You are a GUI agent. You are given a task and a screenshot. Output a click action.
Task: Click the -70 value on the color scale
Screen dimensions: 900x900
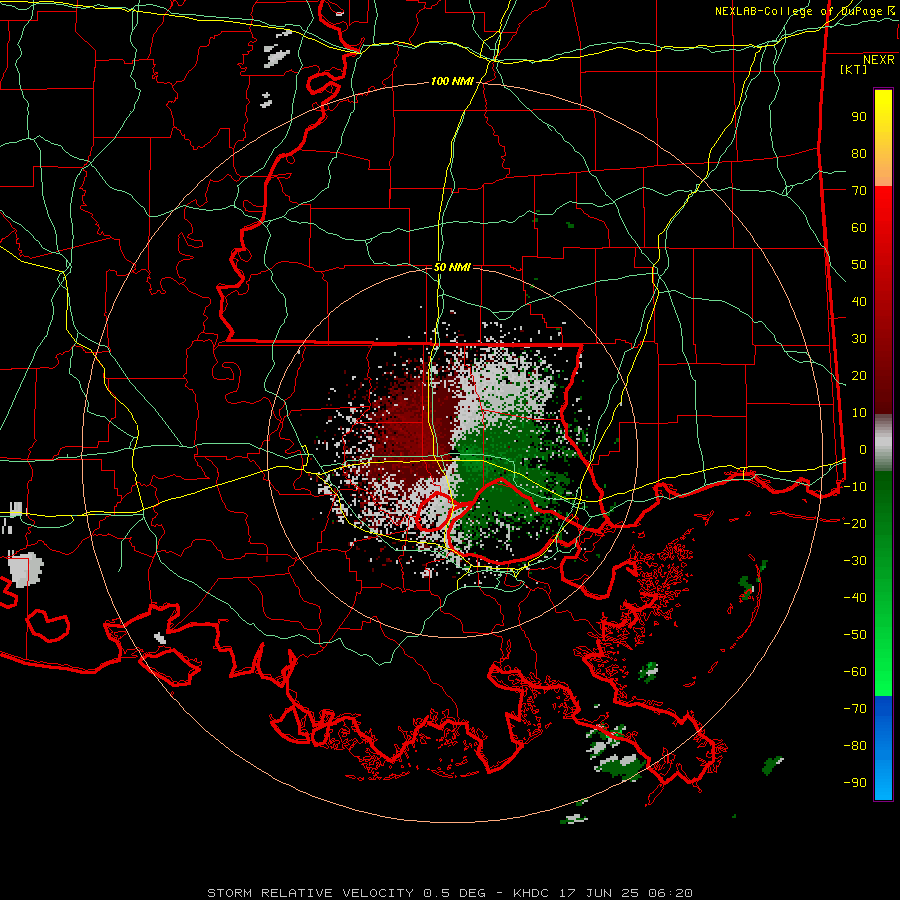tap(855, 709)
